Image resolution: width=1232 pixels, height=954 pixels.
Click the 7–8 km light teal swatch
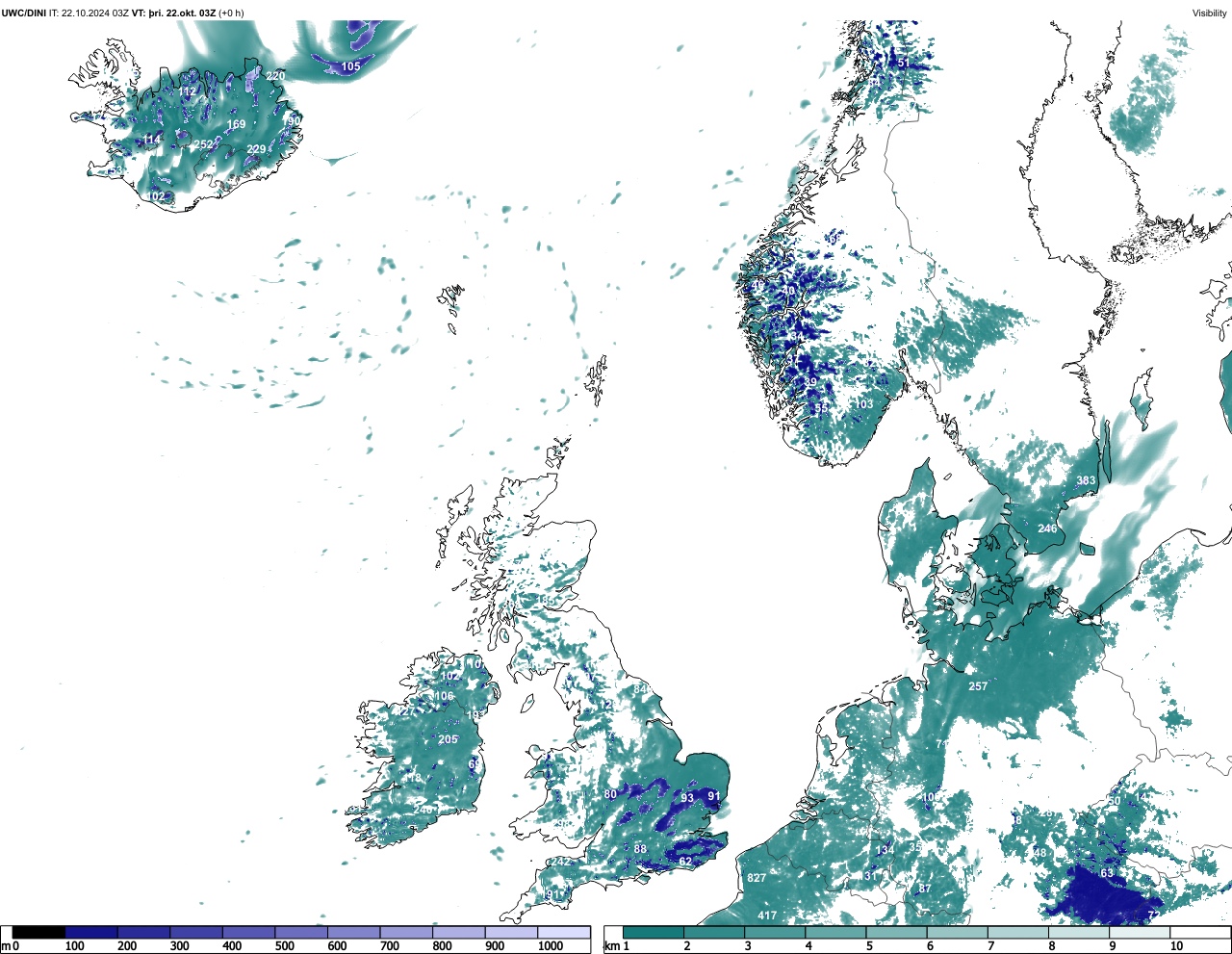click(1019, 933)
